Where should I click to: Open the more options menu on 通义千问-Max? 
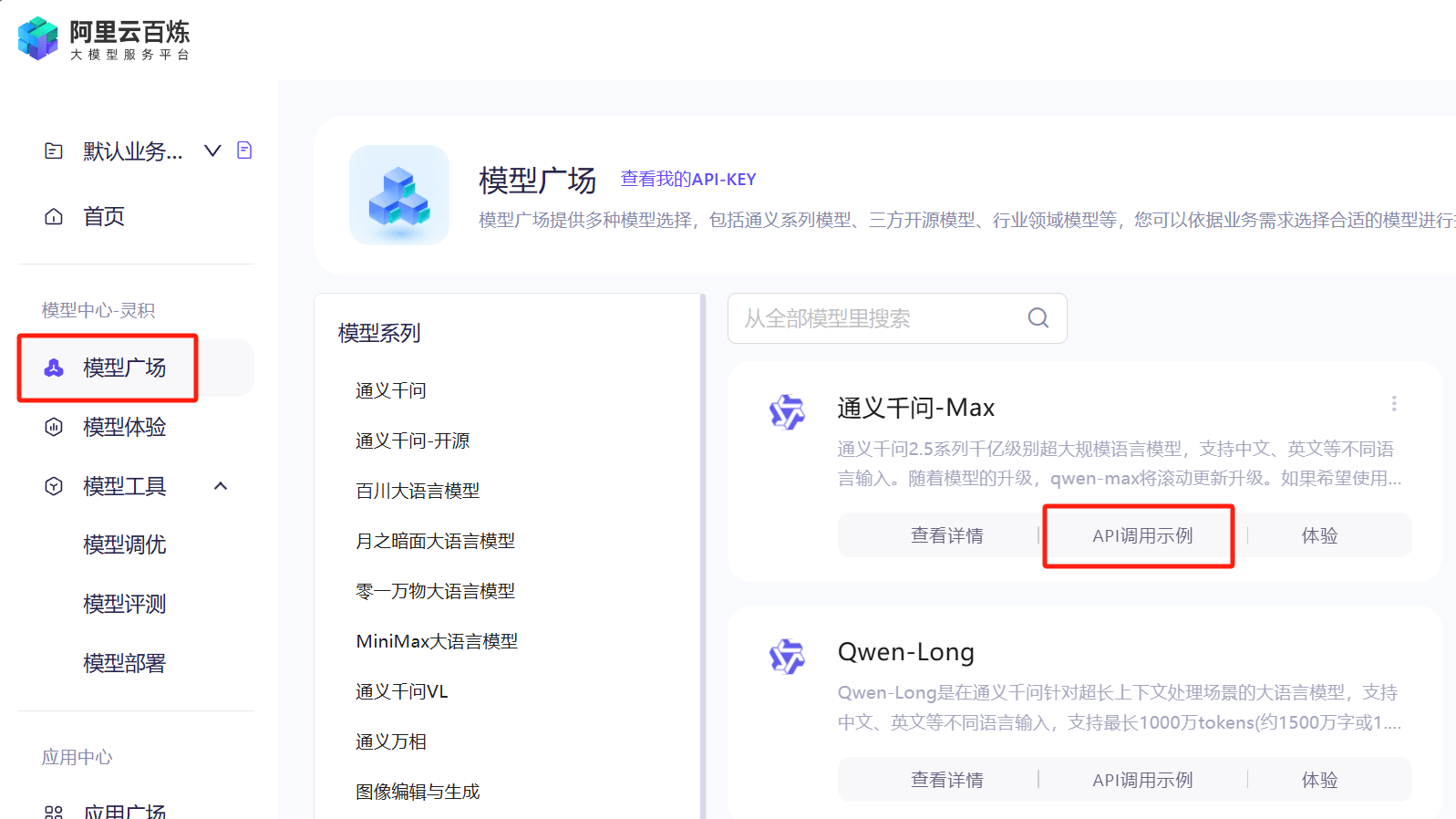1394,403
